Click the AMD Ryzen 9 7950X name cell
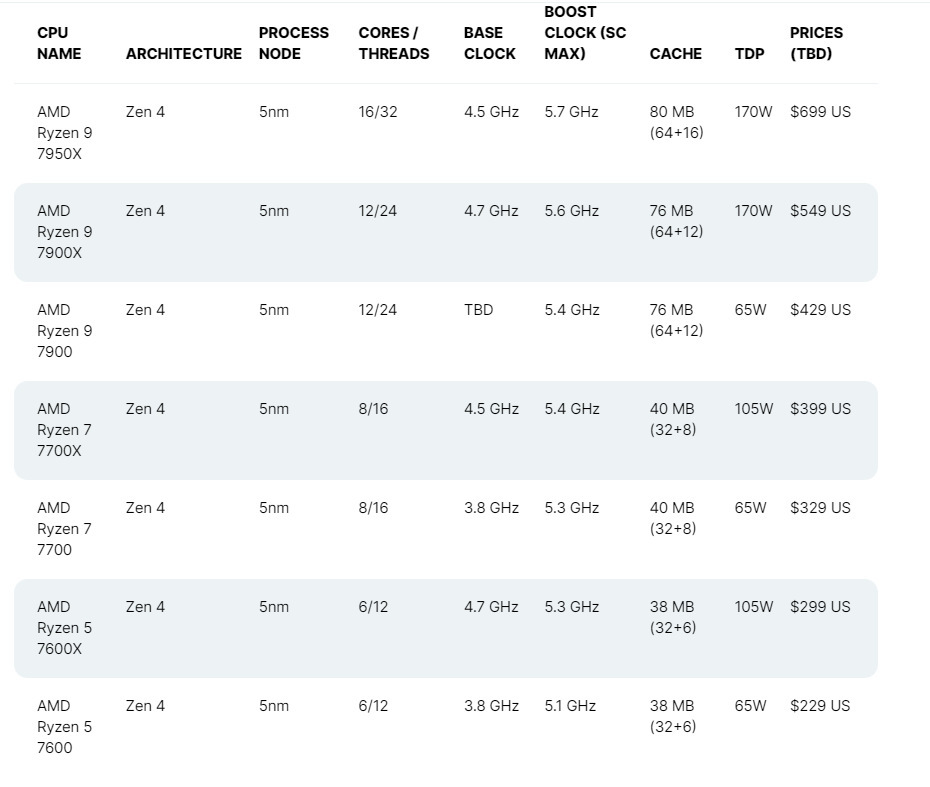Image resolution: width=930 pixels, height=787 pixels. [64, 133]
